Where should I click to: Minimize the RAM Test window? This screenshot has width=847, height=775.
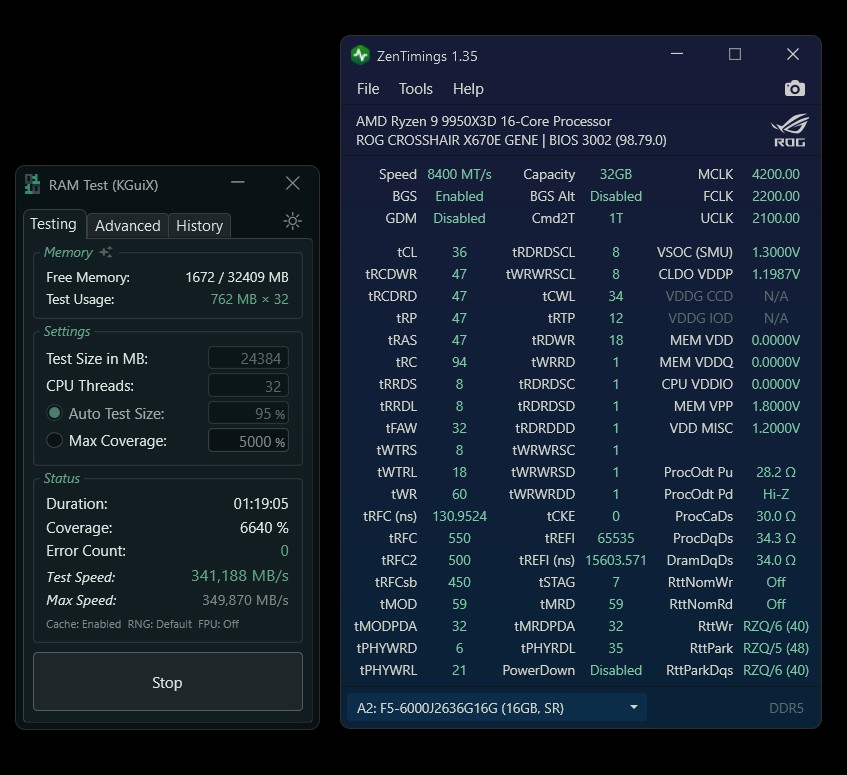(238, 183)
